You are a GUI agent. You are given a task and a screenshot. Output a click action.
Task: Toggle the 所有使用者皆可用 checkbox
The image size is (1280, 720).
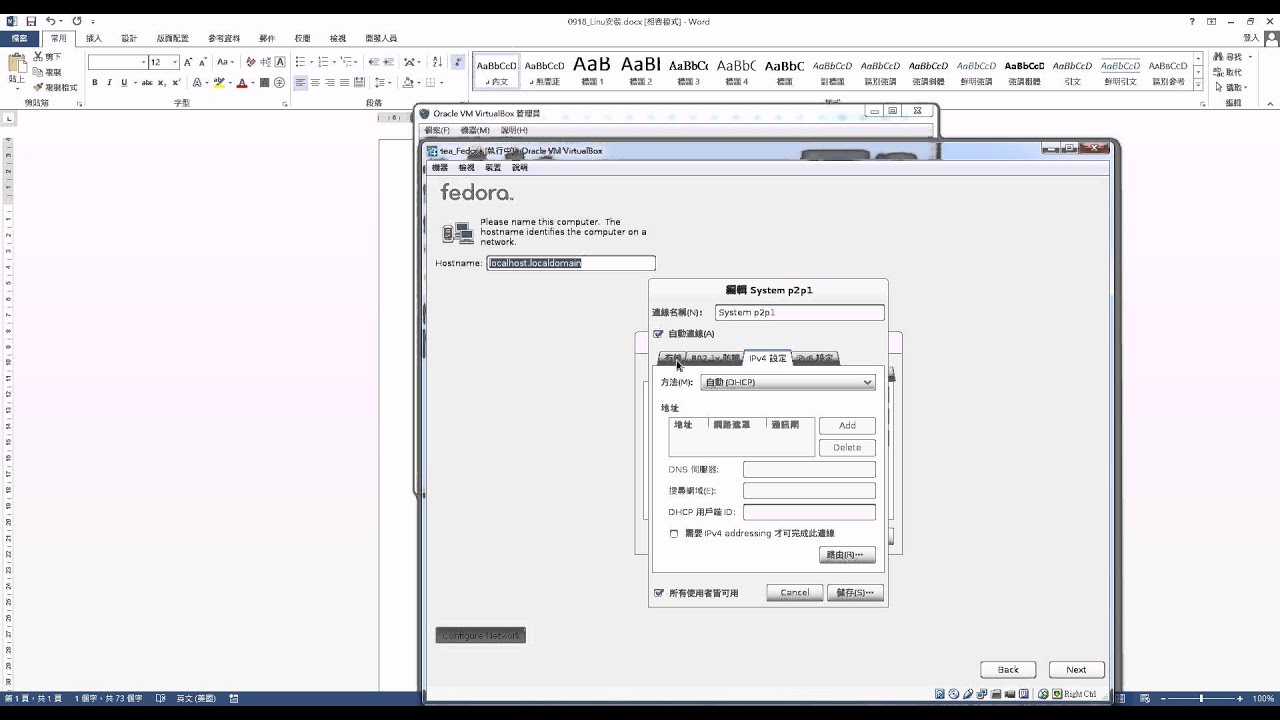[x=658, y=593]
